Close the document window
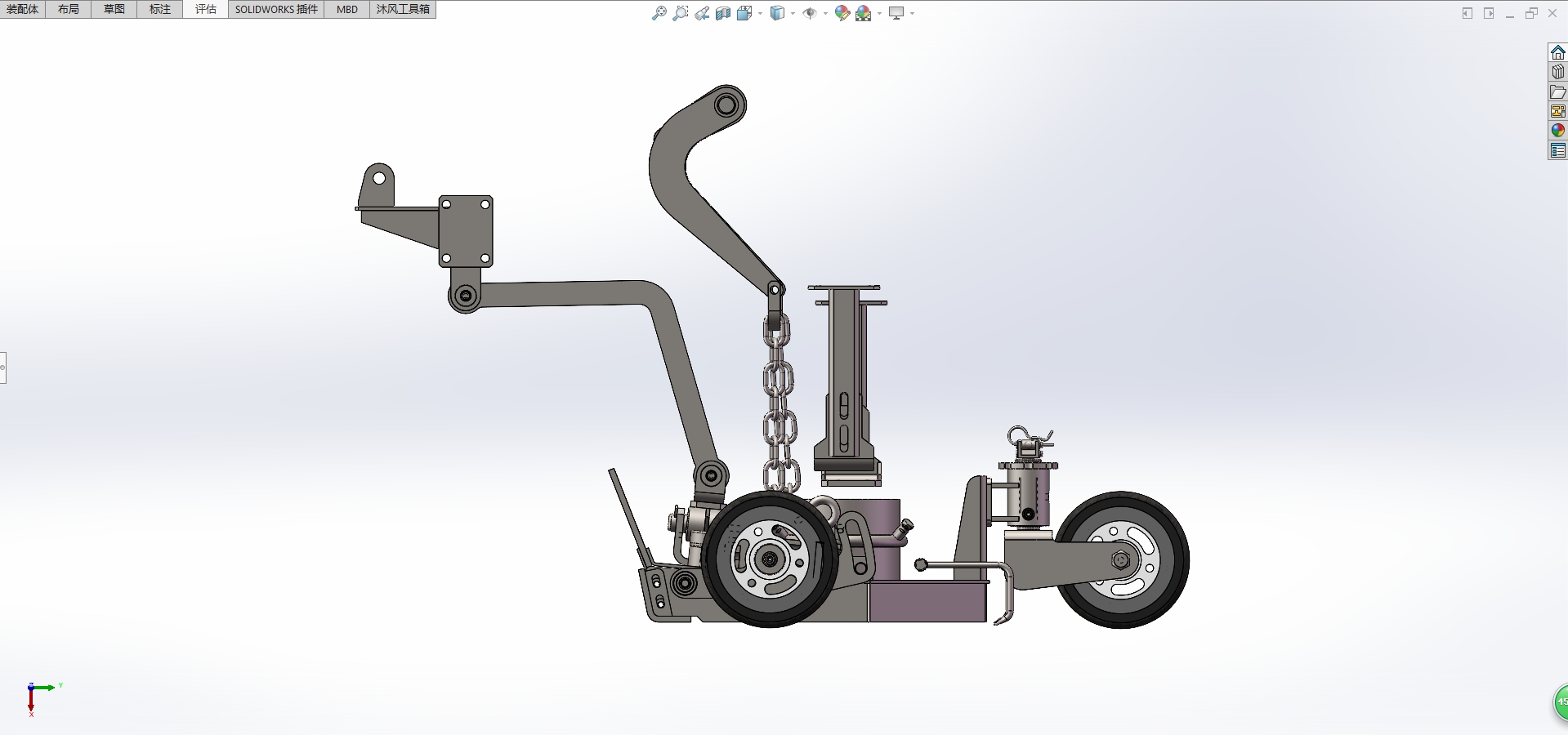Screen dimensions: 1568x735 click(1552, 13)
